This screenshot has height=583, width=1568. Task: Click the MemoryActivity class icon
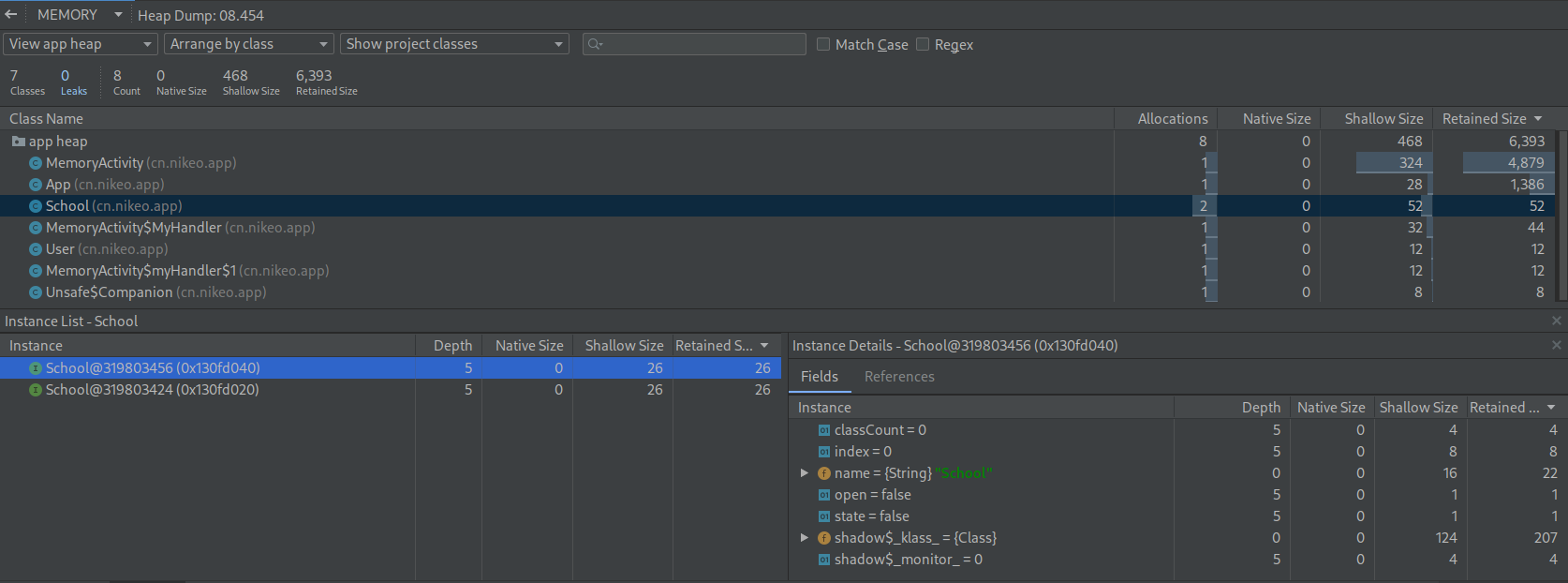click(x=36, y=163)
